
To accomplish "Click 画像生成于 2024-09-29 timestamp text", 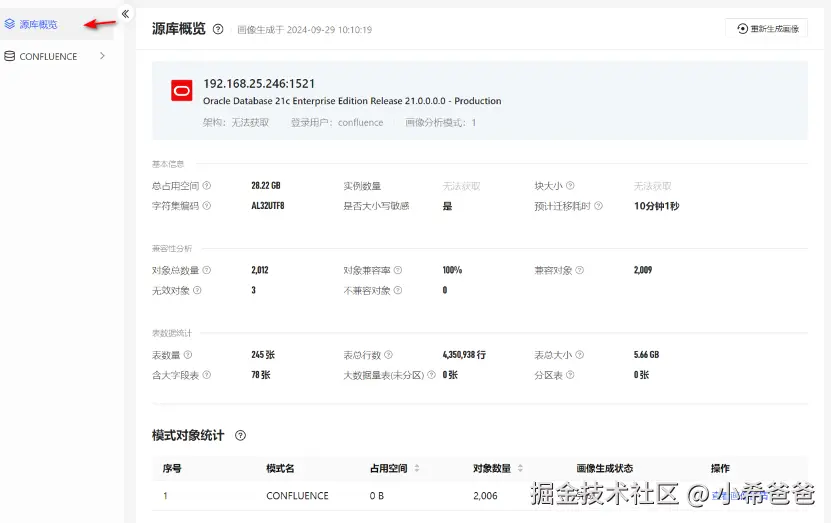I will pyautogui.click(x=304, y=30).
